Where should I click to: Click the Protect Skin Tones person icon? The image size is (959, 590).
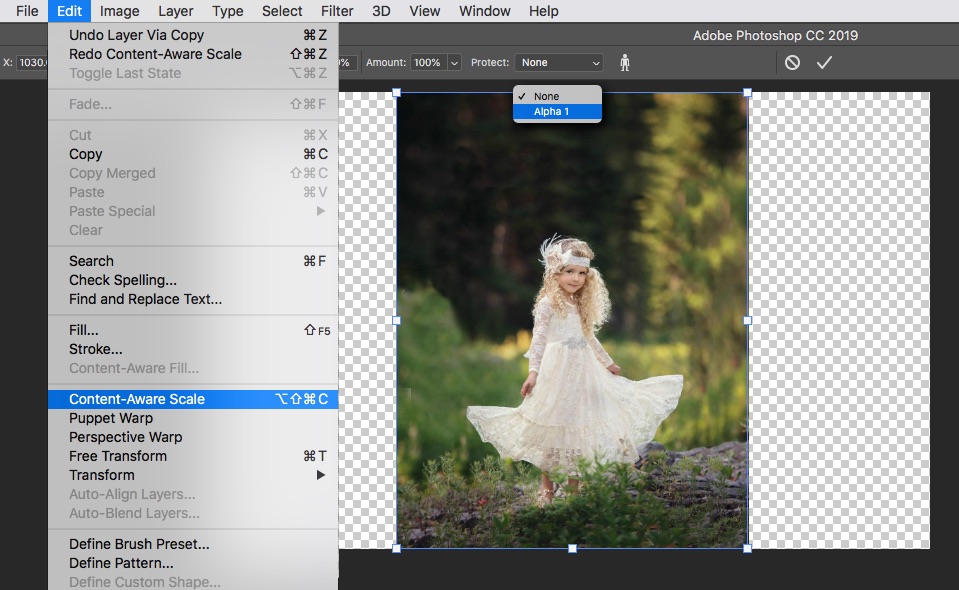click(x=625, y=62)
